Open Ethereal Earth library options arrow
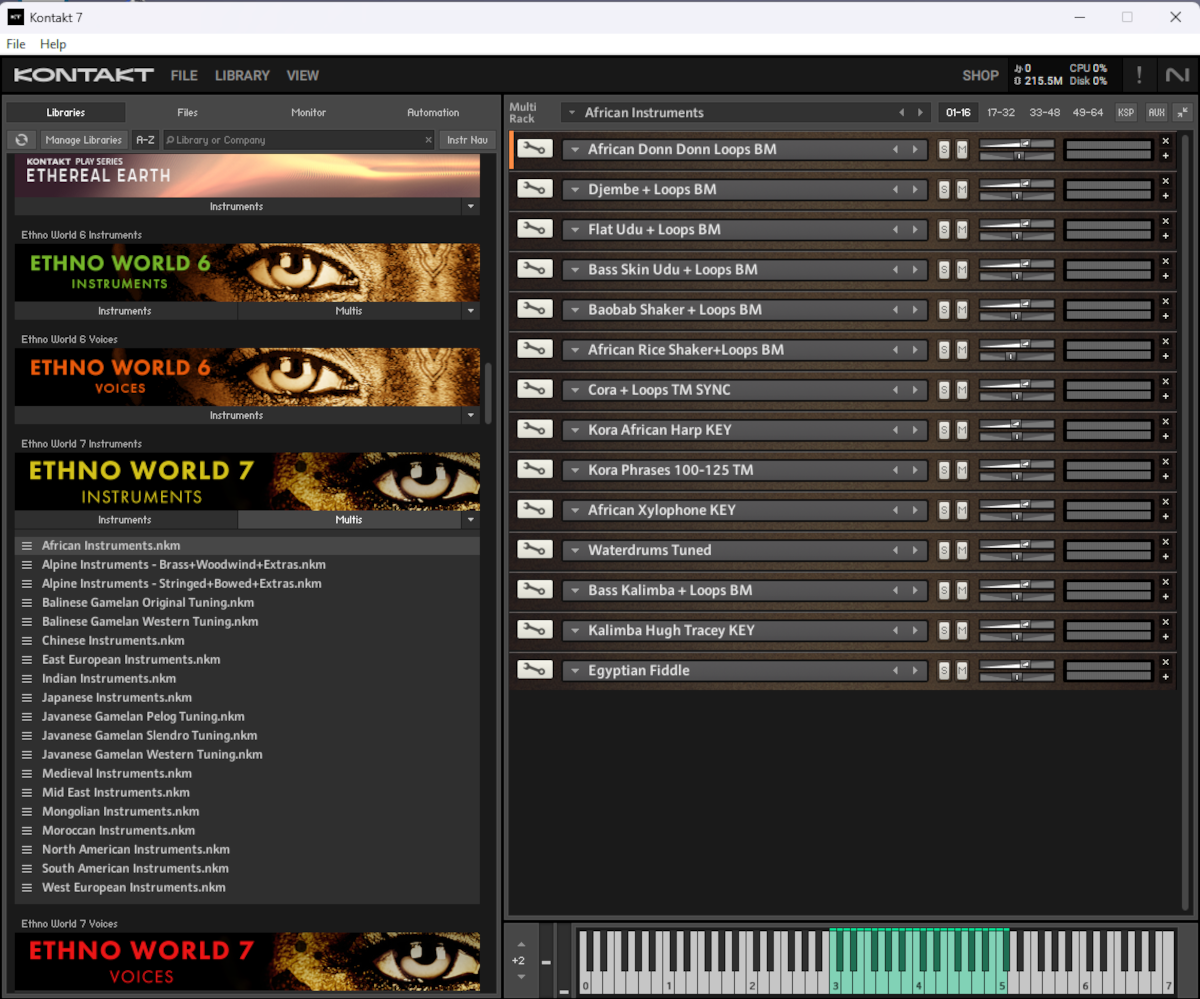Viewport: 1200px width, 999px height. pyautogui.click(x=471, y=206)
